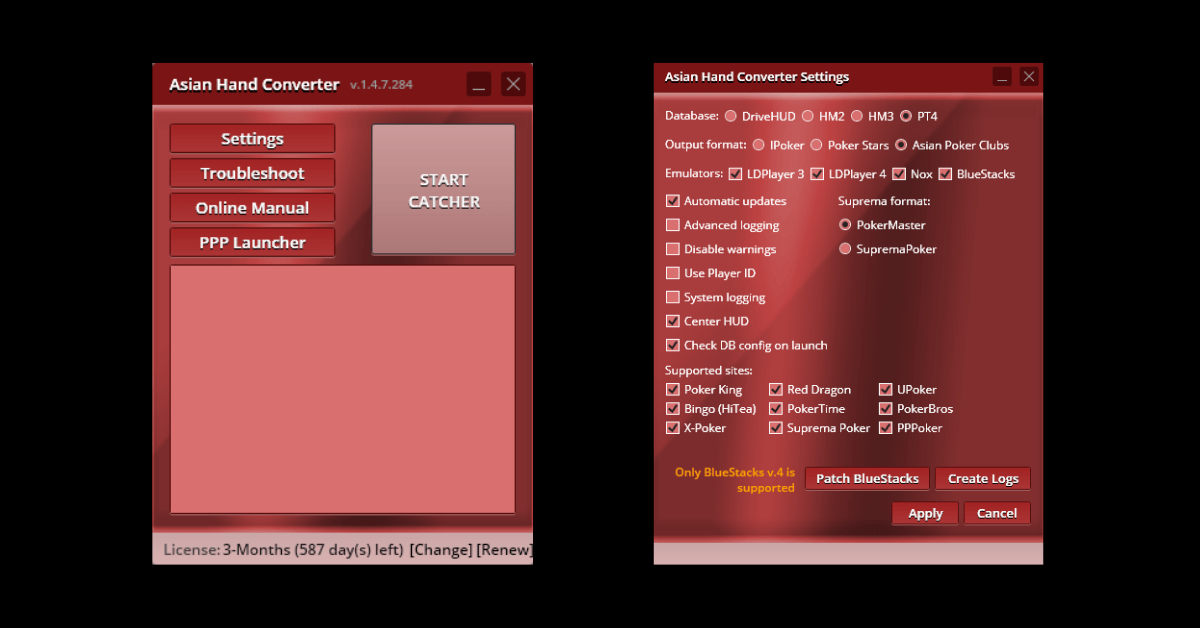Select SupremaPoker Suprema format
1200x628 pixels.
[x=845, y=249]
